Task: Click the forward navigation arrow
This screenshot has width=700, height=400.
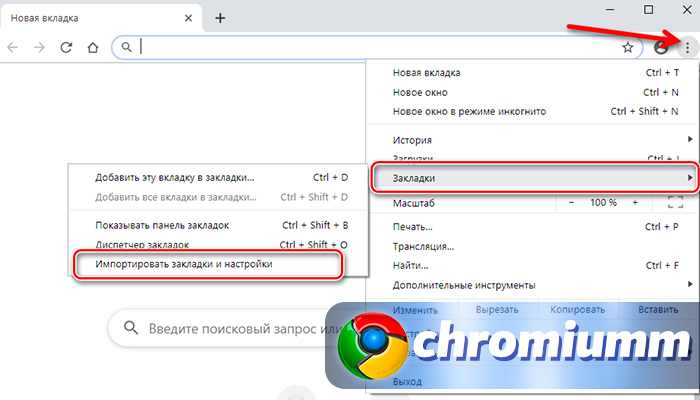Action: 39,47
